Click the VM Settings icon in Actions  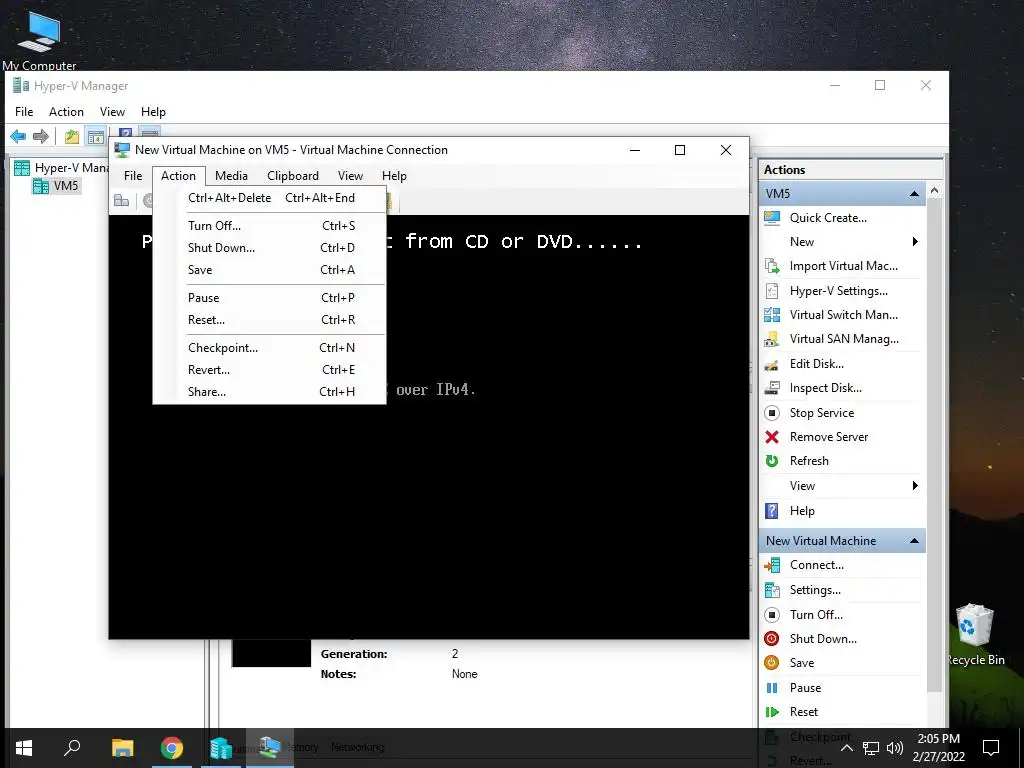(772, 590)
